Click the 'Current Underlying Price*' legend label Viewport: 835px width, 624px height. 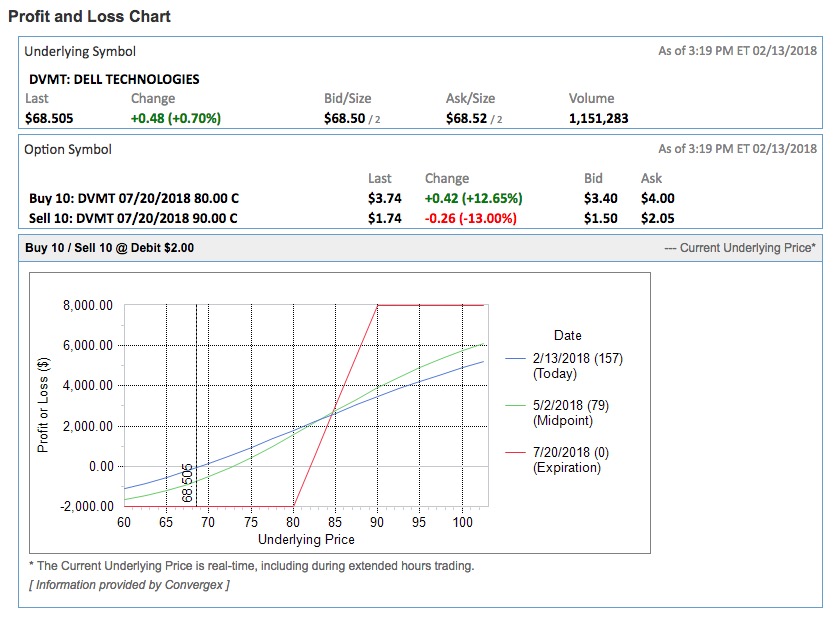(x=748, y=248)
